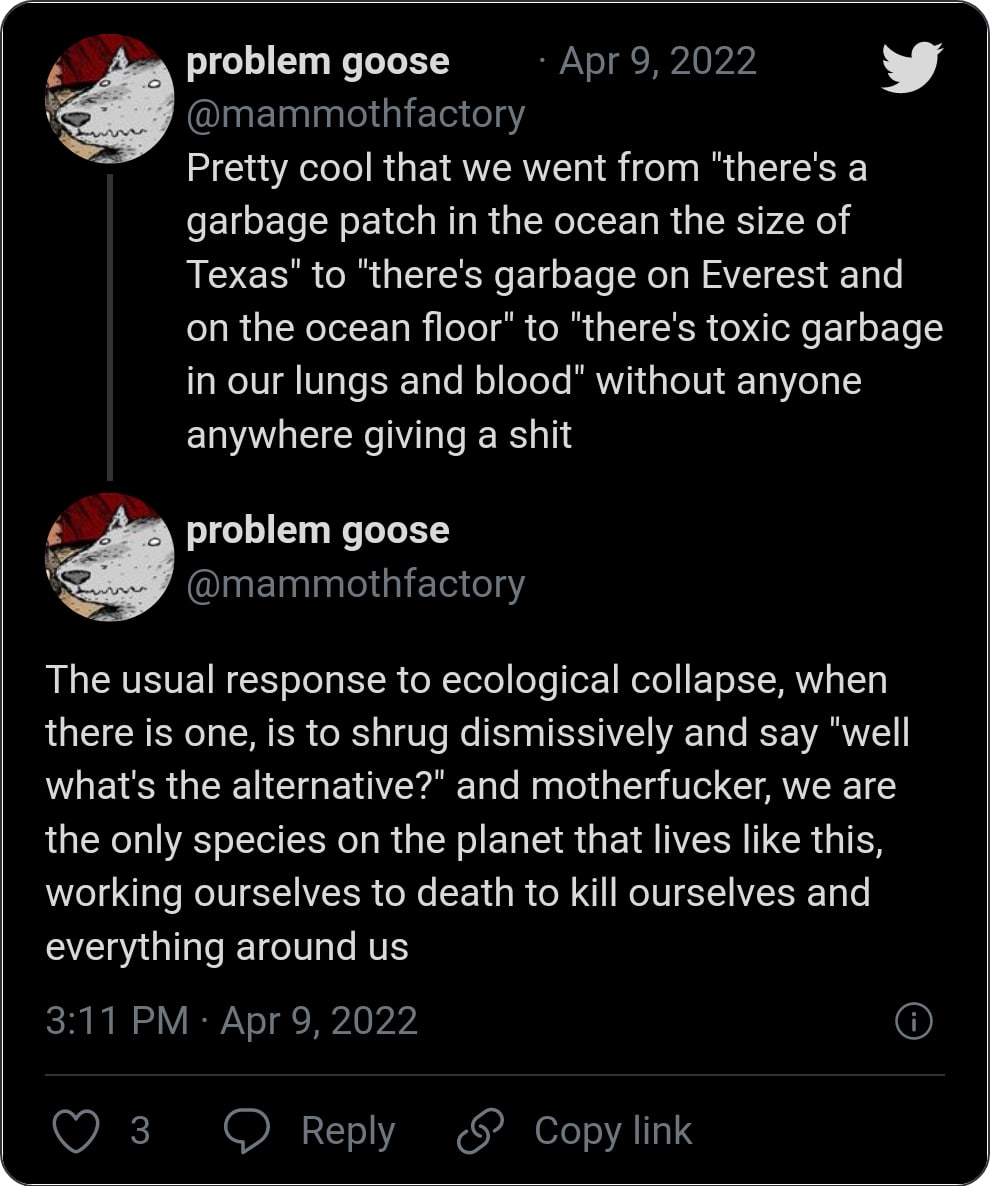Click the "3:11 PM · Apr 9, 2022" timestamp
990x1186 pixels.
231,1021
